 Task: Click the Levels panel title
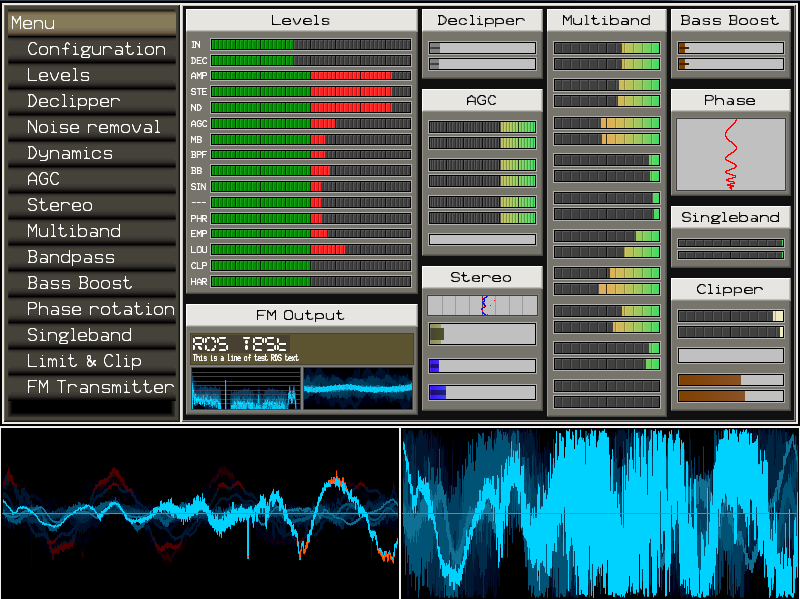click(302, 20)
